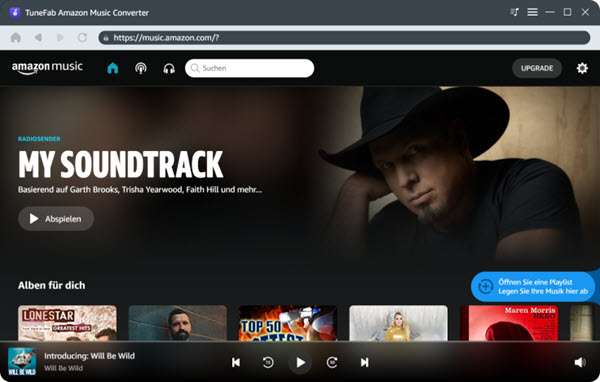The width and height of the screenshot is (600, 382).
Task: Open the Amazon Music Home tab
Action: (113, 68)
